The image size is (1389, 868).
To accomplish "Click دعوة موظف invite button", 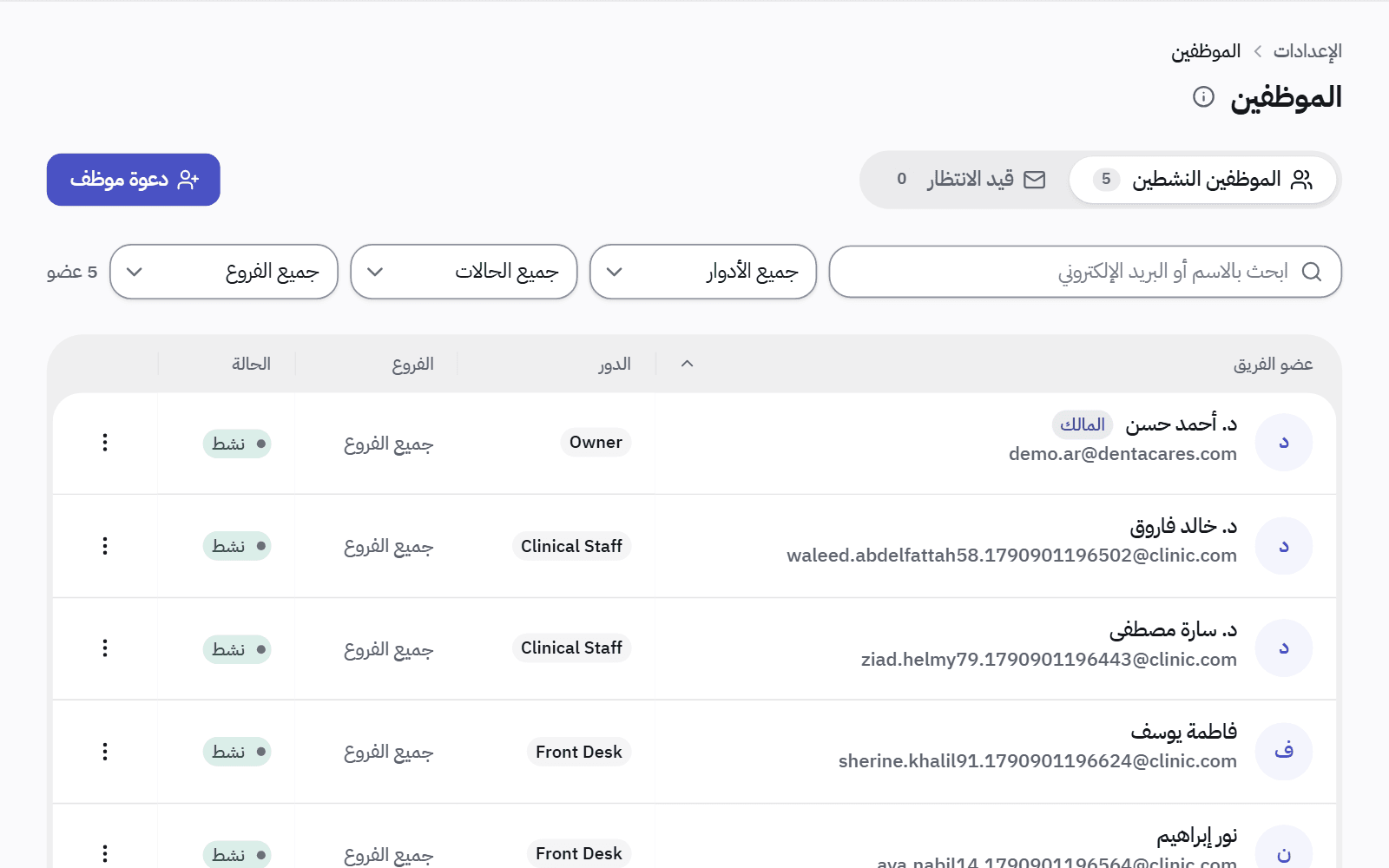I will 134,180.
